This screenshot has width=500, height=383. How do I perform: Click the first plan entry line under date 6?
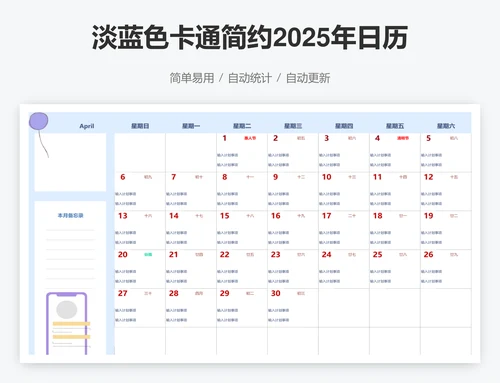(x=126, y=194)
